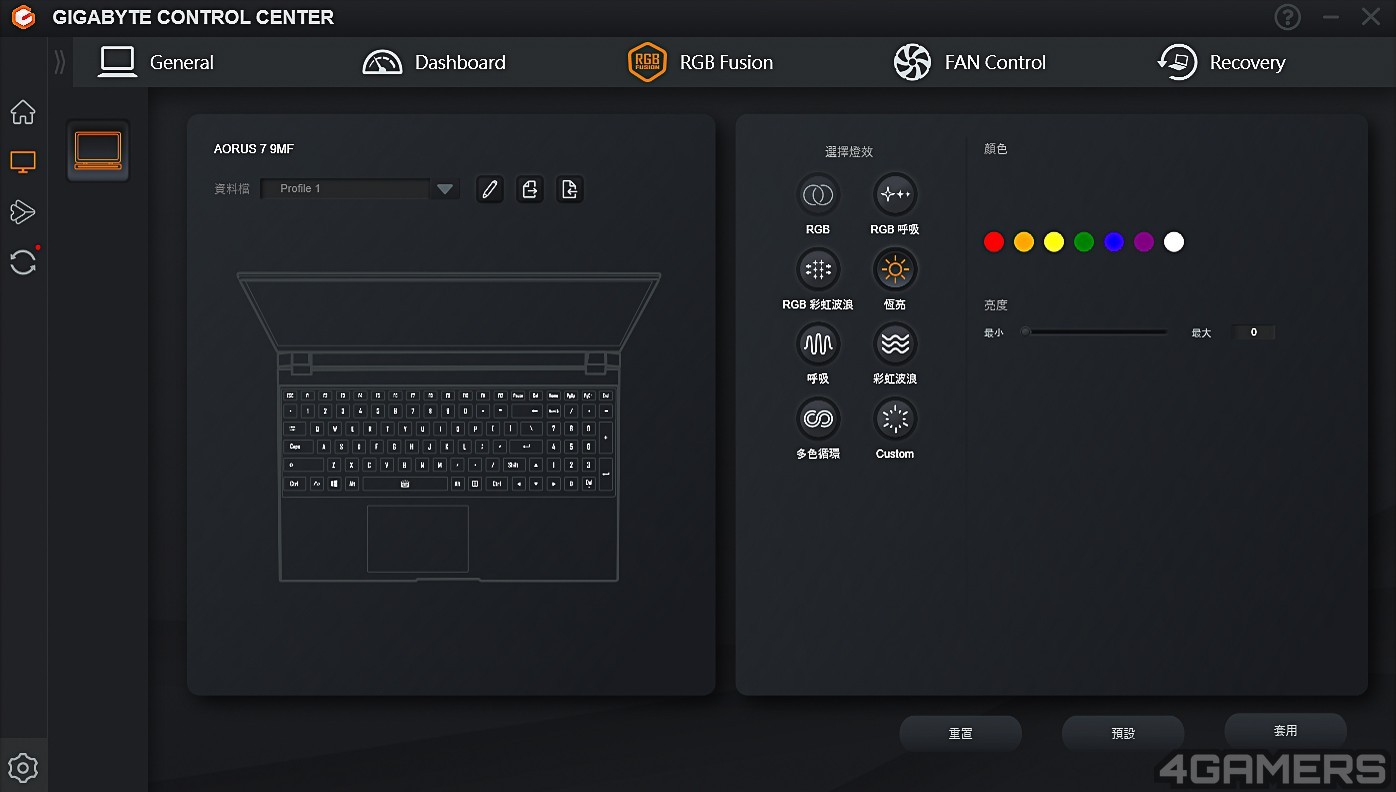Click the spacebar on keyboard diagram
Viewport: 1396px width, 792px height.
[x=405, y=483]
